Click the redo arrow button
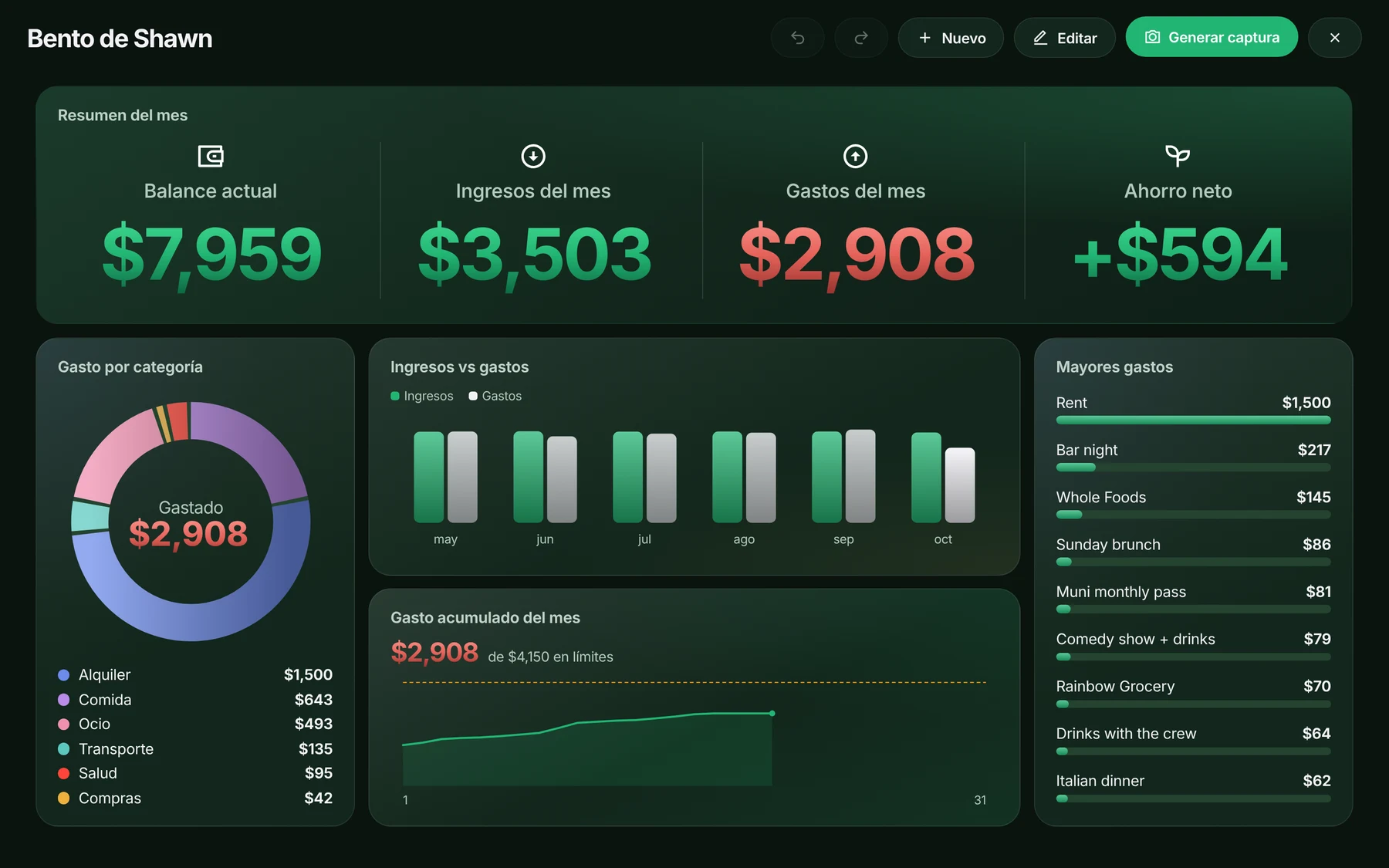Image resolution: width=1389 pixels, height=868 pixels. (x=861, y=38)
